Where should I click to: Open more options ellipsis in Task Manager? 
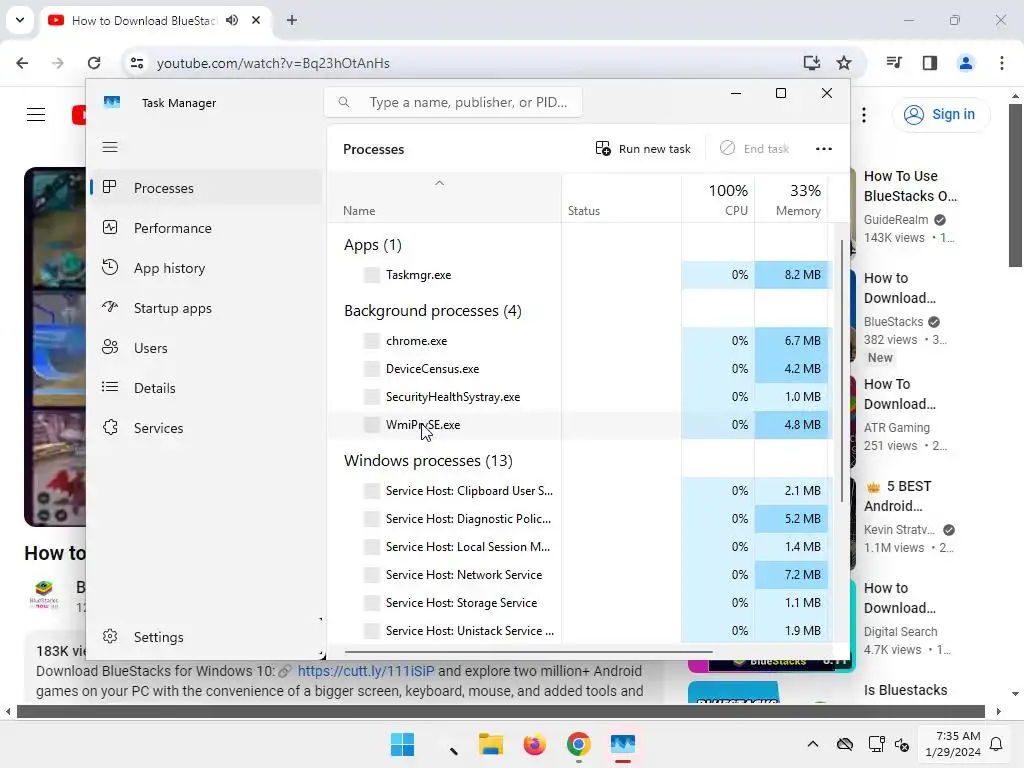(824, 149)
